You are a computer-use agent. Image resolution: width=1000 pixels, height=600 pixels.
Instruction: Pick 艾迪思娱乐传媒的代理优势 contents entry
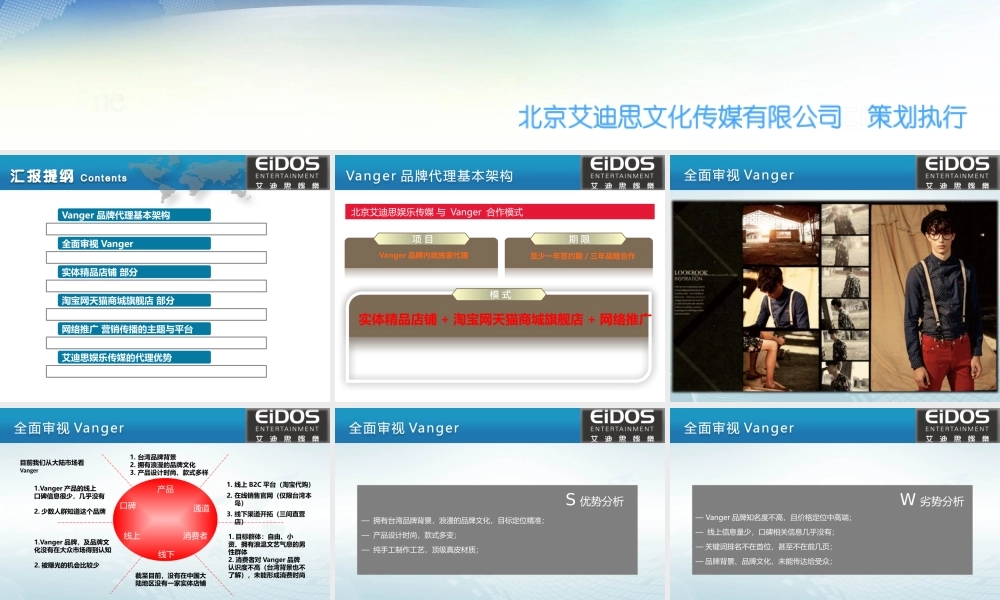[134, 357]
